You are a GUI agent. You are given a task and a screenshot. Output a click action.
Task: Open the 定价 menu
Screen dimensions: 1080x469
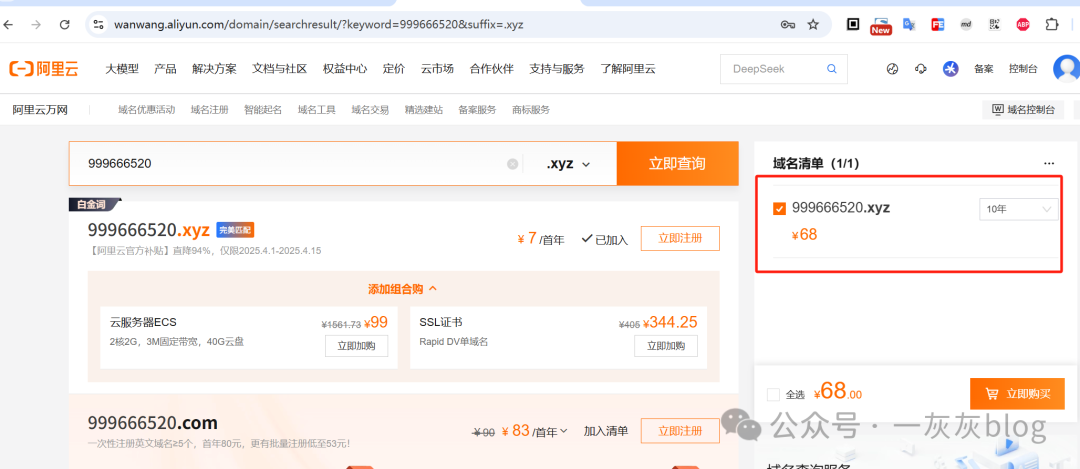pos(394,69)
